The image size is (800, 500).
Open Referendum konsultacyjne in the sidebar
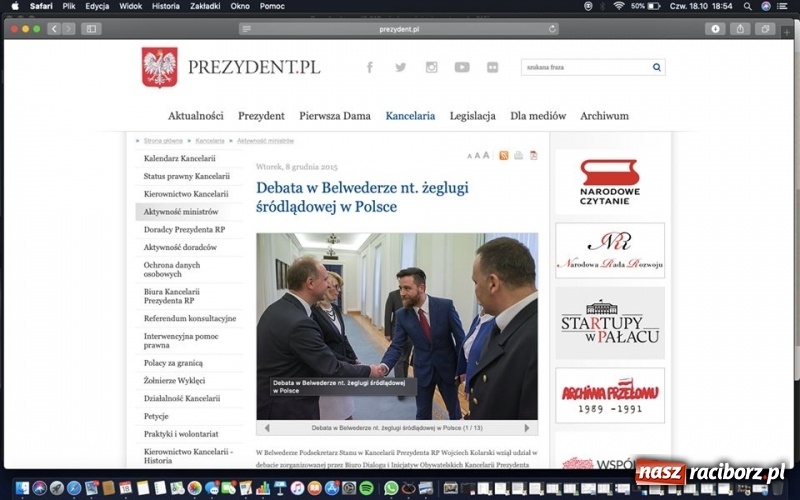(x=189, y=318)
